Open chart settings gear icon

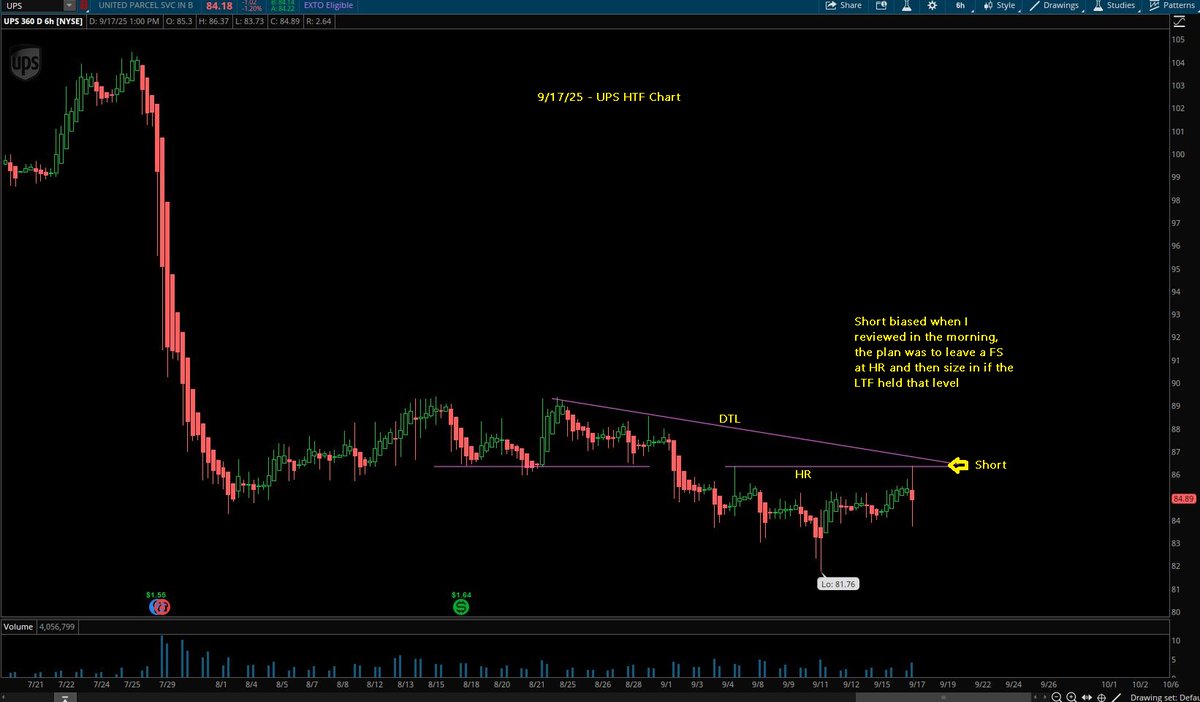pyautogui.click(x=931, y=5)
